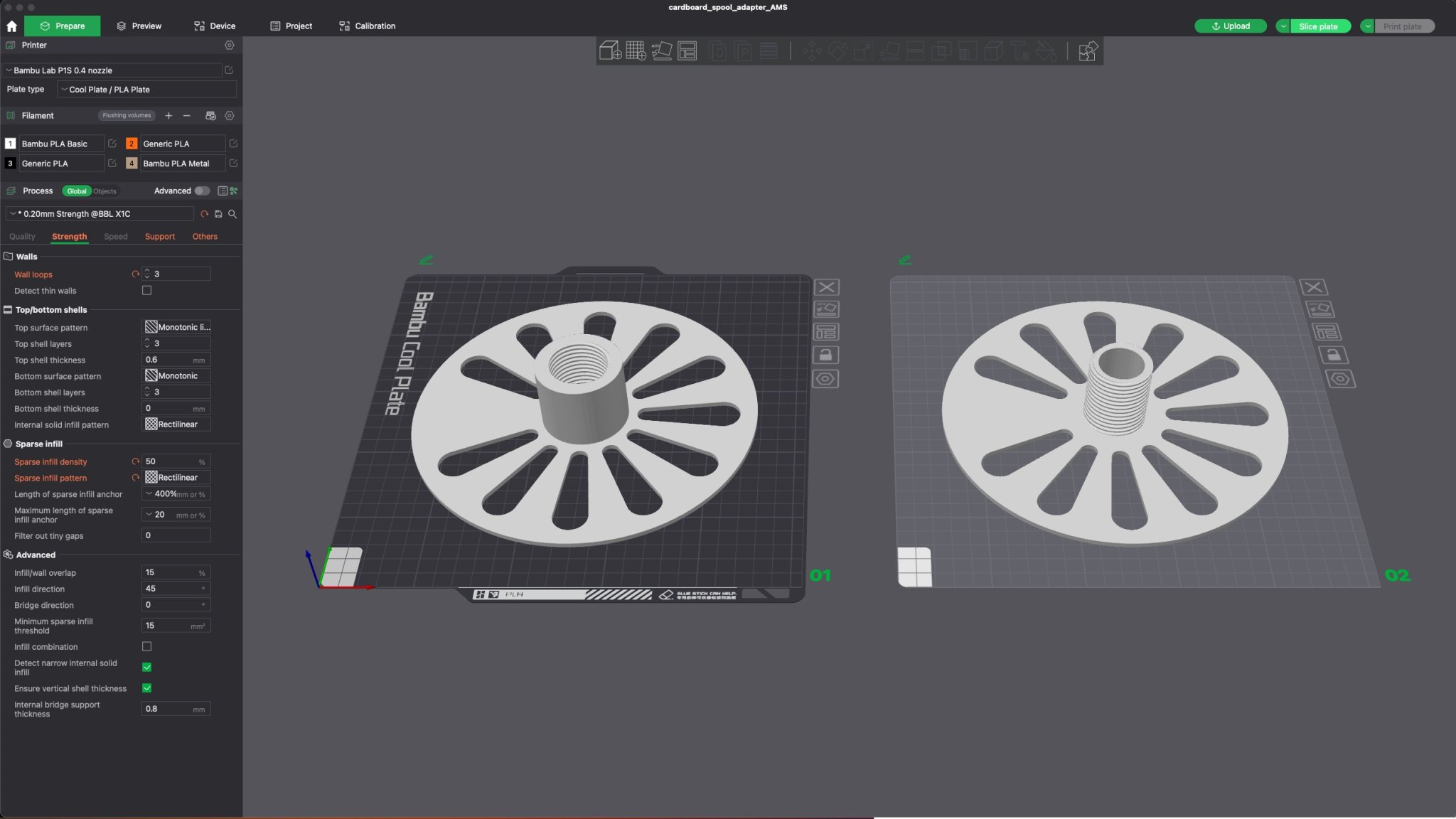Open the Plate type dropdown
1456x819 pixels.
click(x=146, y=90)
